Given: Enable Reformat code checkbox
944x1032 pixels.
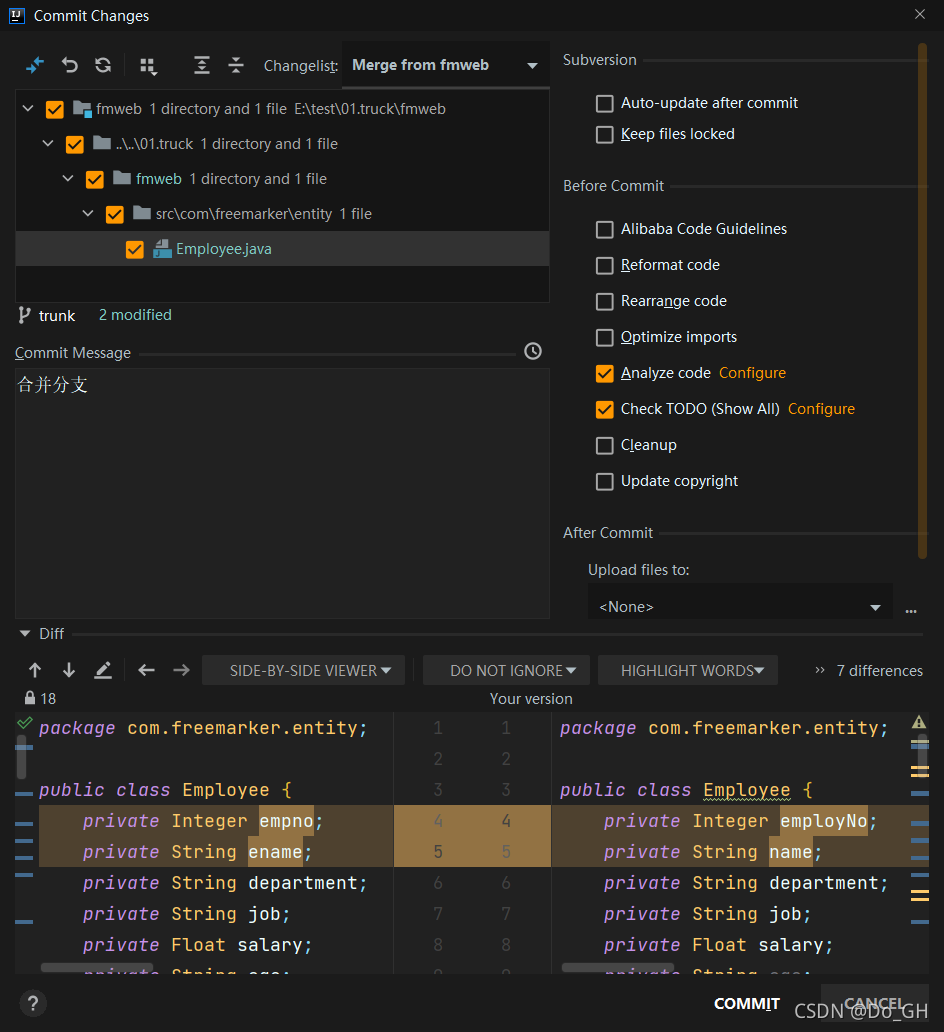Looking at the screenshot, I should [x=604, y=265].
